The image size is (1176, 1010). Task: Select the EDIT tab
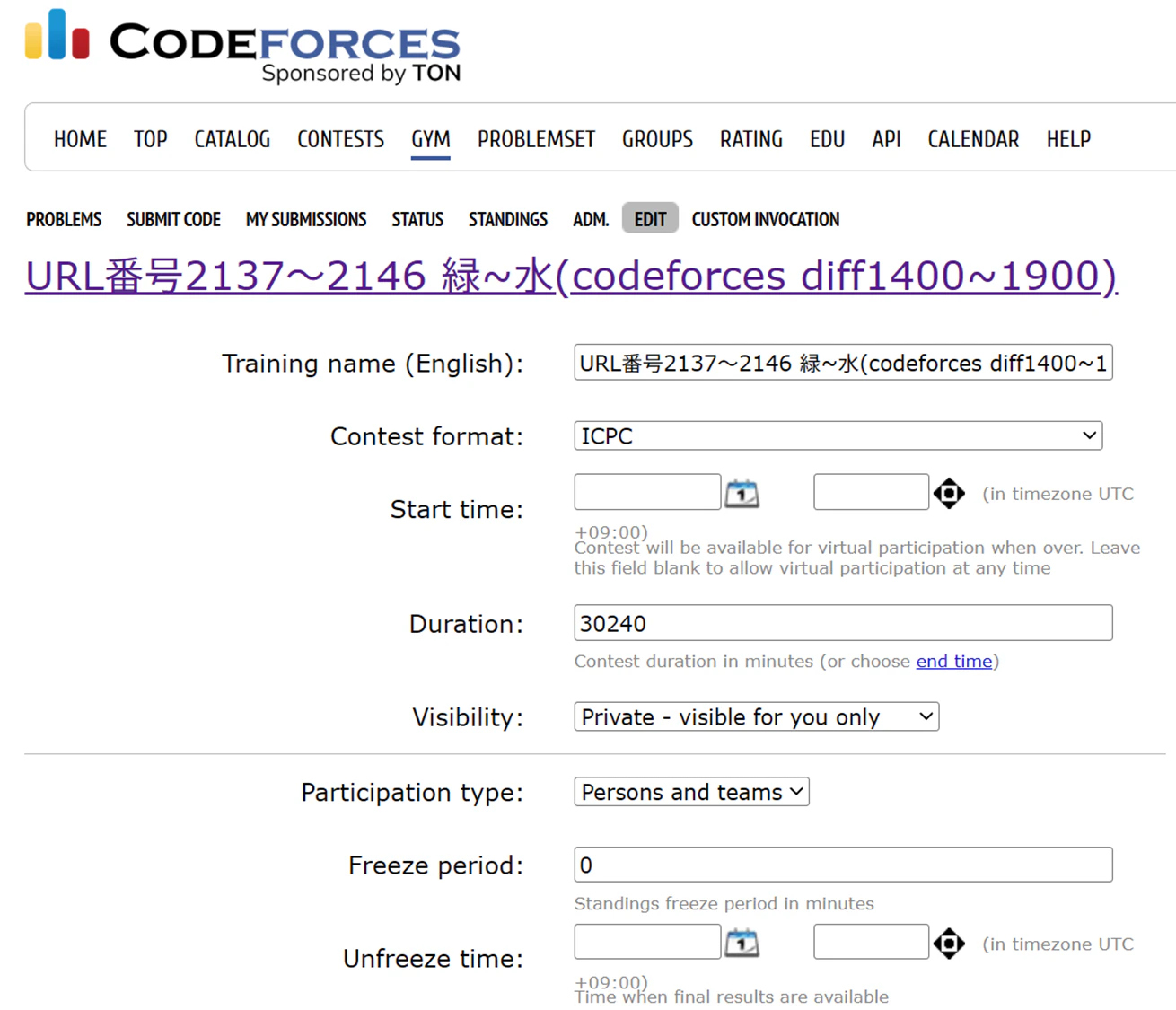click(x=651, y=219)
